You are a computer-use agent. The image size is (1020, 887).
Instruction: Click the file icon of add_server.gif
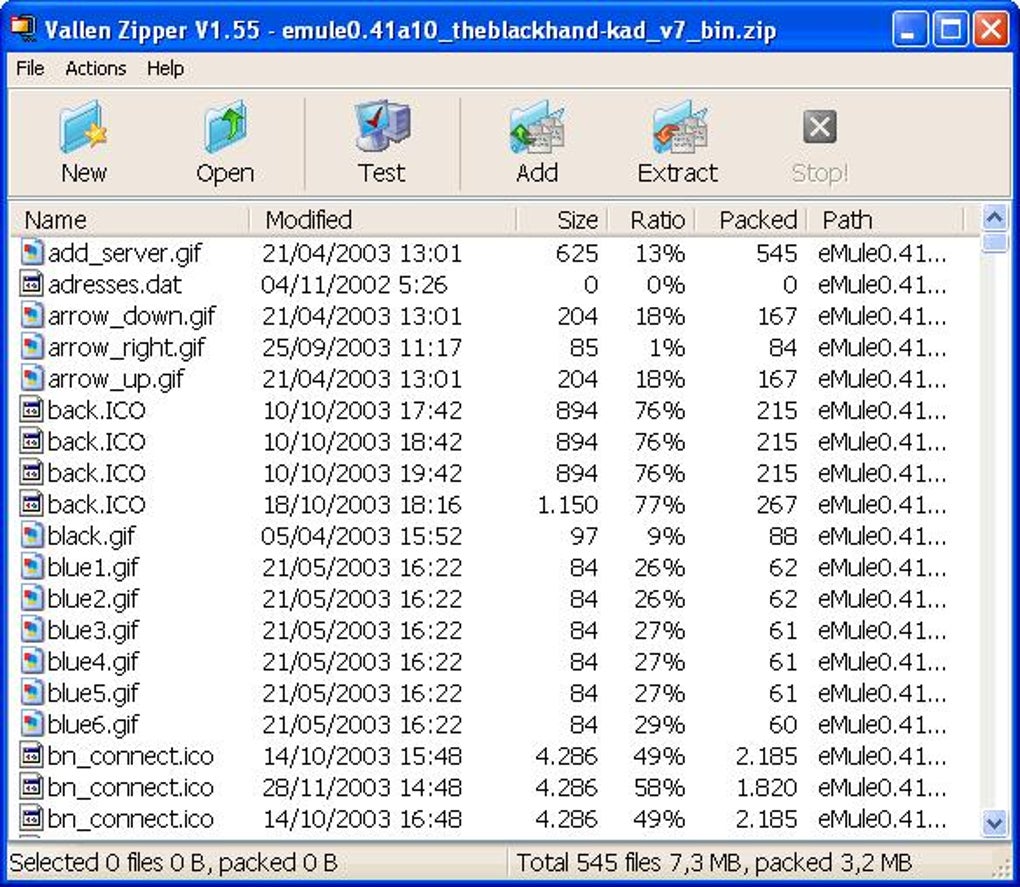pos(32,252)
